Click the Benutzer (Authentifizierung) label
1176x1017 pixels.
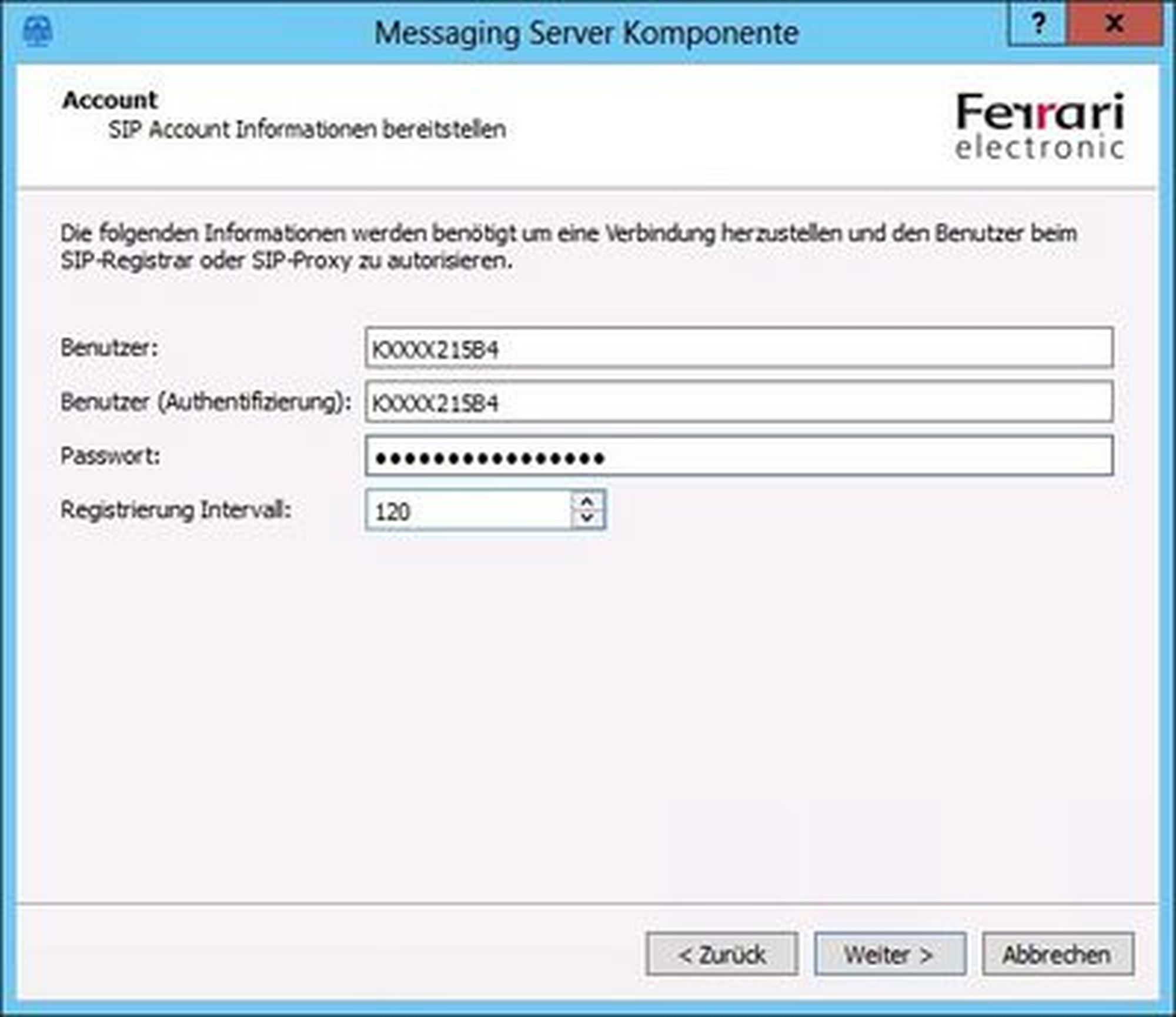coord(205,402)
